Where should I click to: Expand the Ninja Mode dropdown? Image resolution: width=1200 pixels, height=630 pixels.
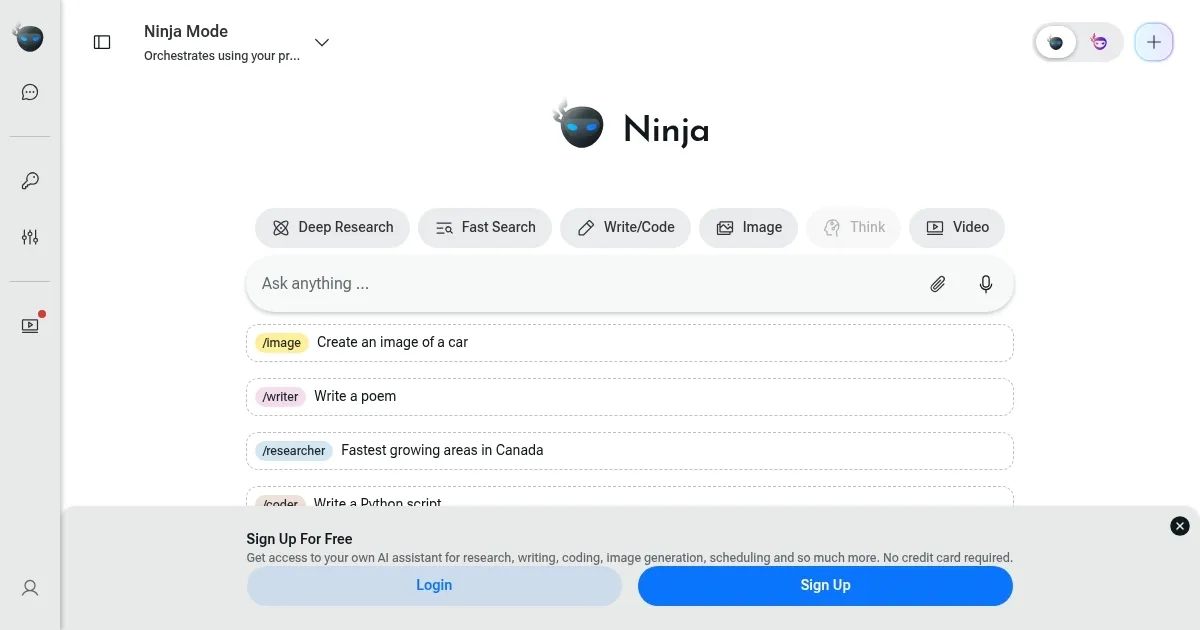(x=321, y=42)
